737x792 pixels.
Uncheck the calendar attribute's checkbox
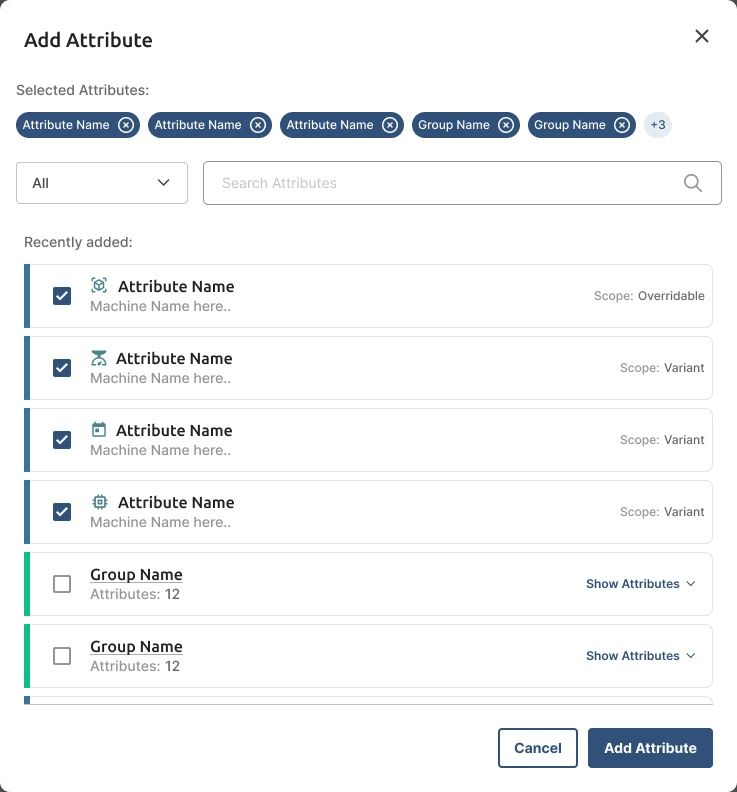62,440
